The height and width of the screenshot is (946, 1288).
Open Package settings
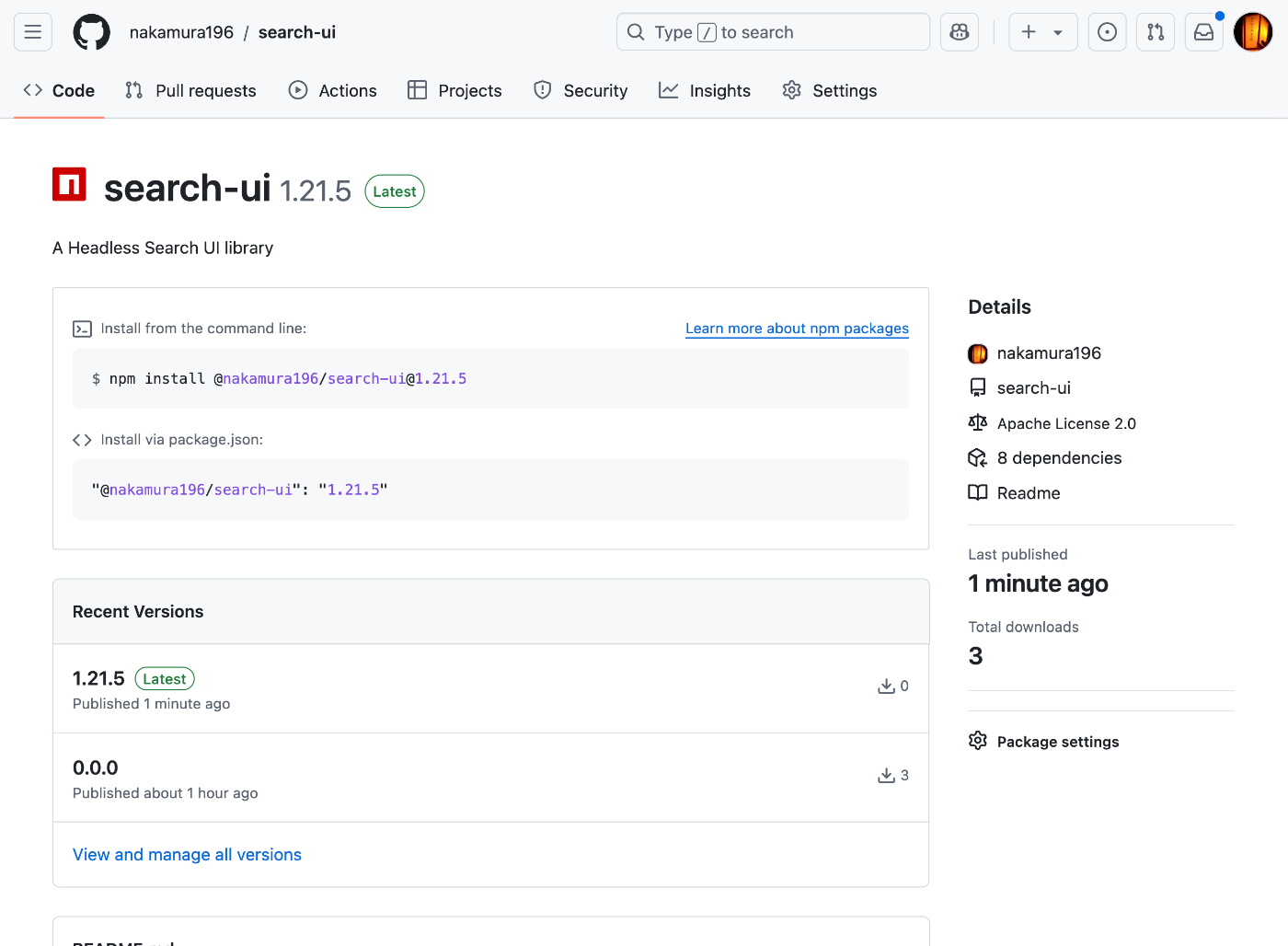[x=1058, y=742]
